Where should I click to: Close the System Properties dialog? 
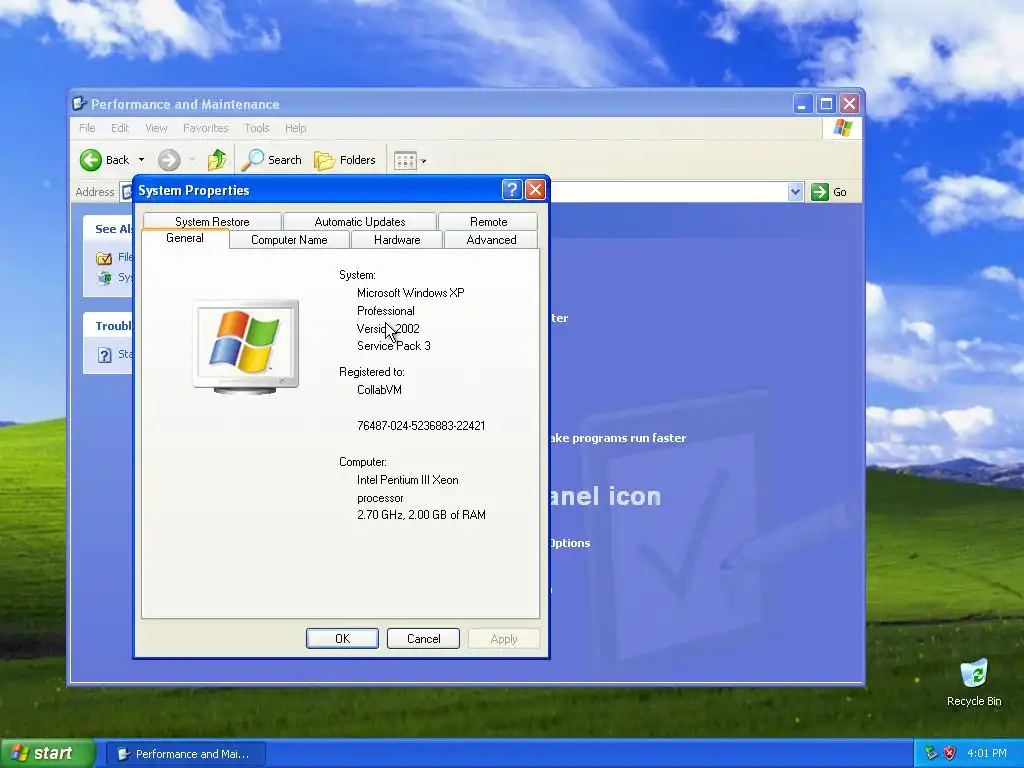click(536, 190)
